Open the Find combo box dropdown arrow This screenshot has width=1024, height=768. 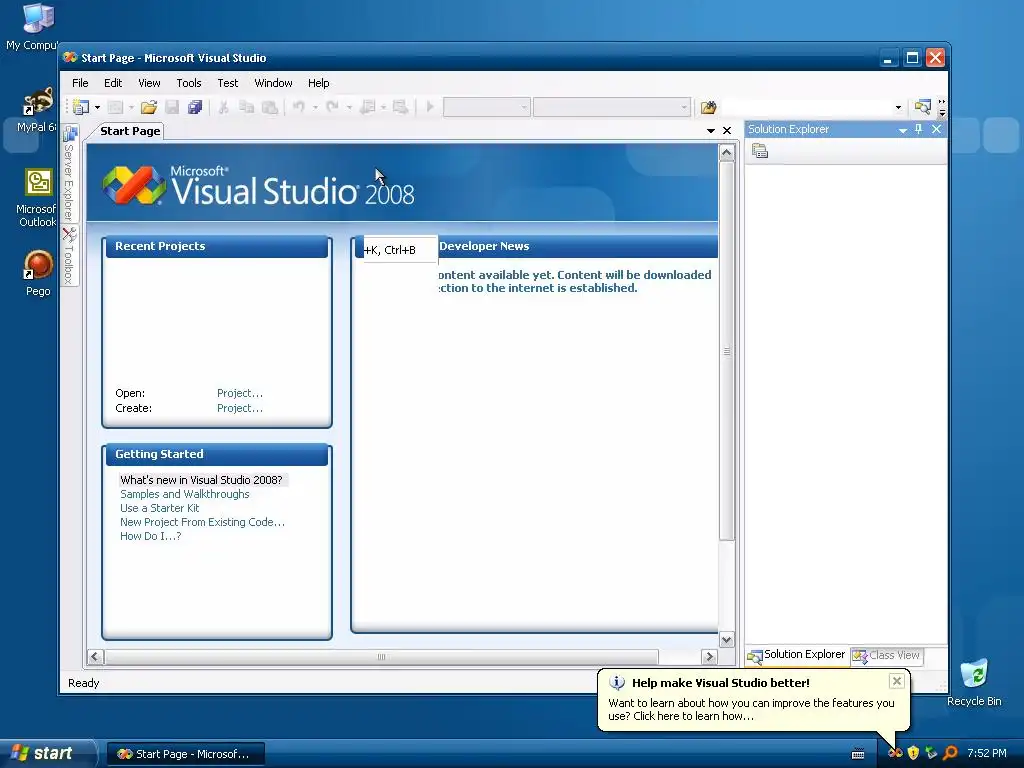pyautogui.click(x=899, y=107)
